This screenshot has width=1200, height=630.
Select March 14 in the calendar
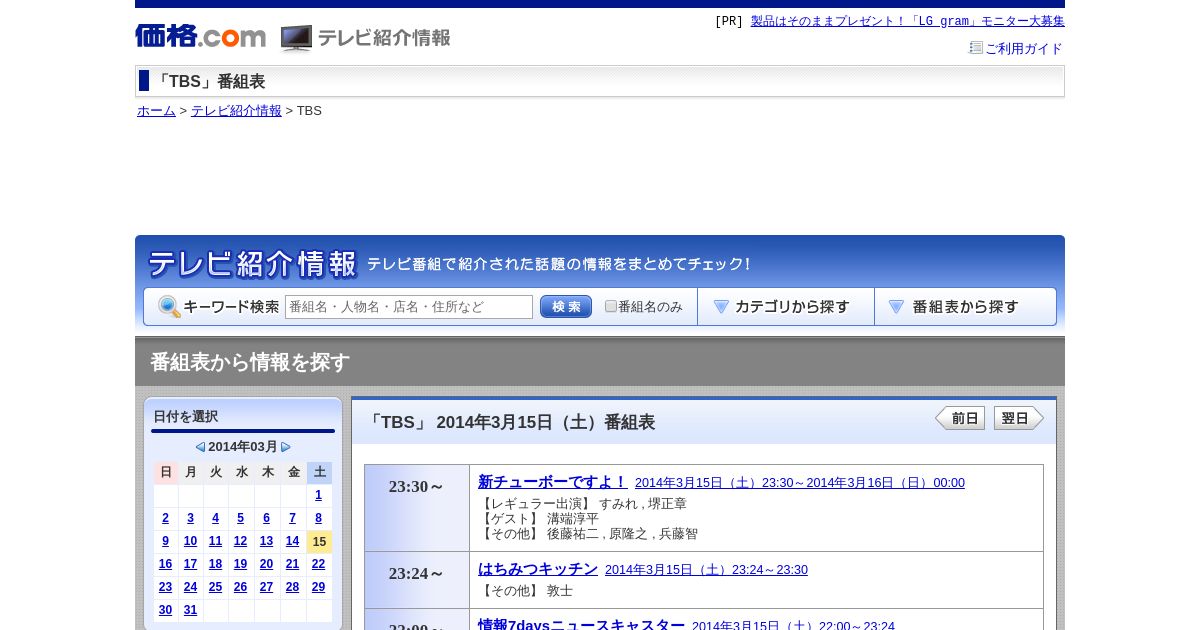[x=292, y=541]
